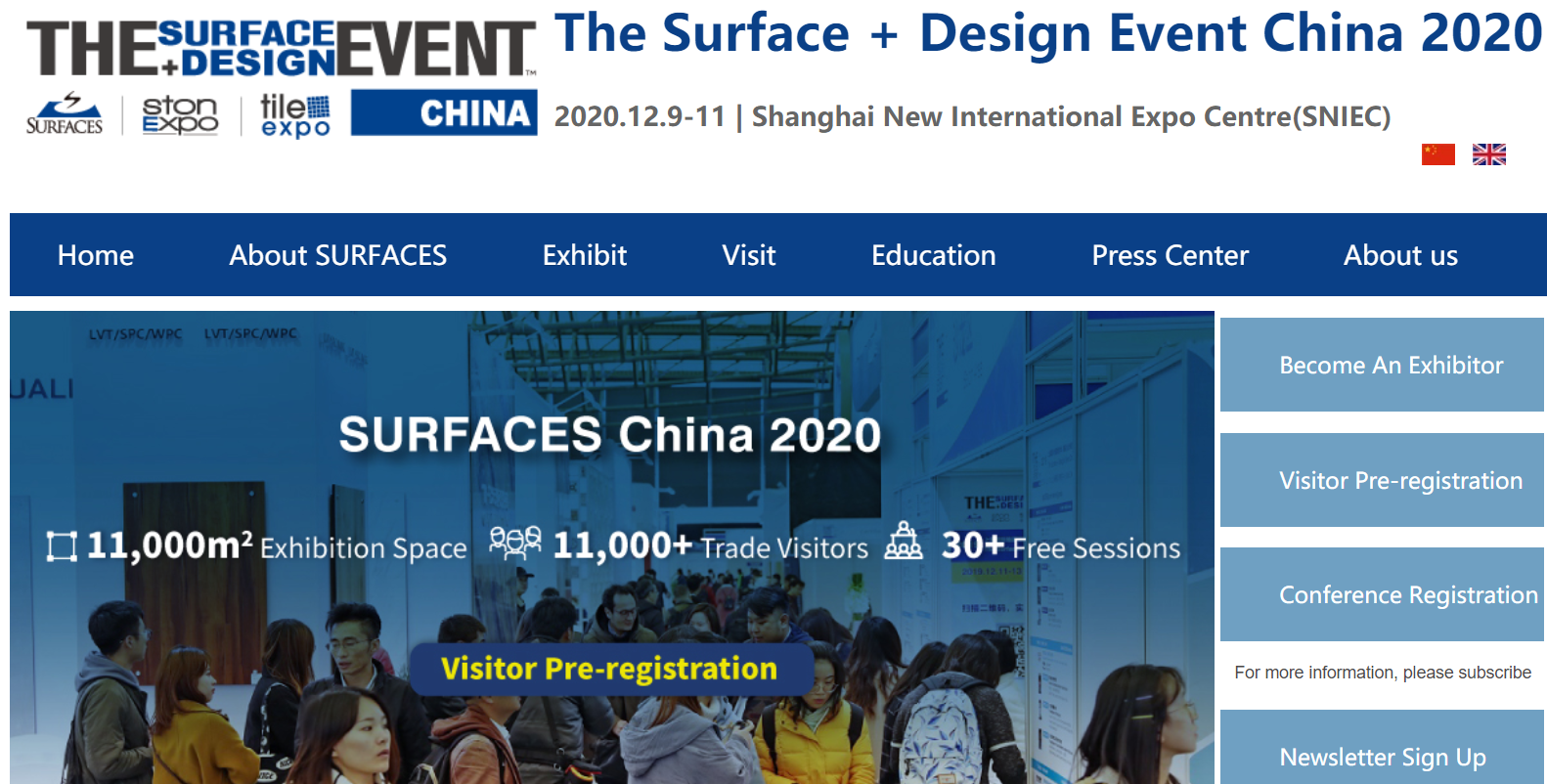The width and height of the screenshot is (1547, 784).
Task: Switch language with the UK flag icon
Action: pyautogui.click(x=1488, y=154)
